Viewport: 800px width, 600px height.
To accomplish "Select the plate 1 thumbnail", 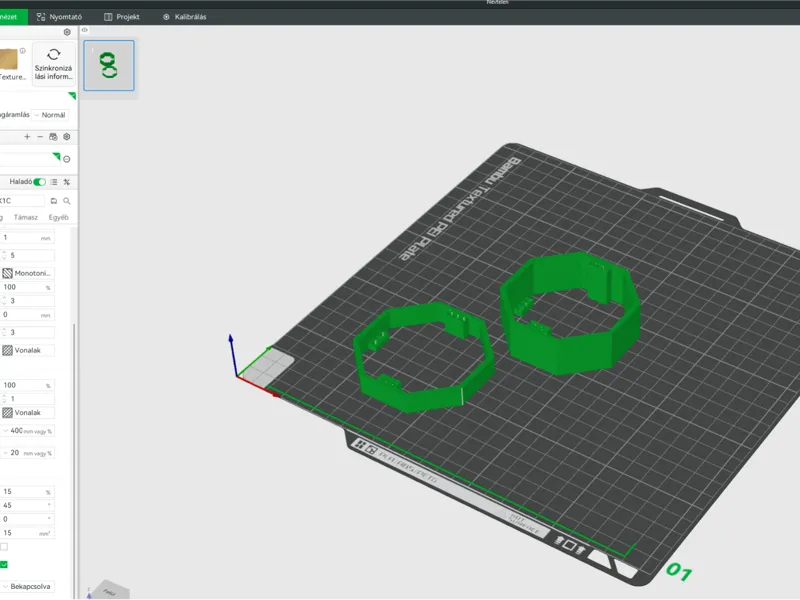I will coord(109,65).
